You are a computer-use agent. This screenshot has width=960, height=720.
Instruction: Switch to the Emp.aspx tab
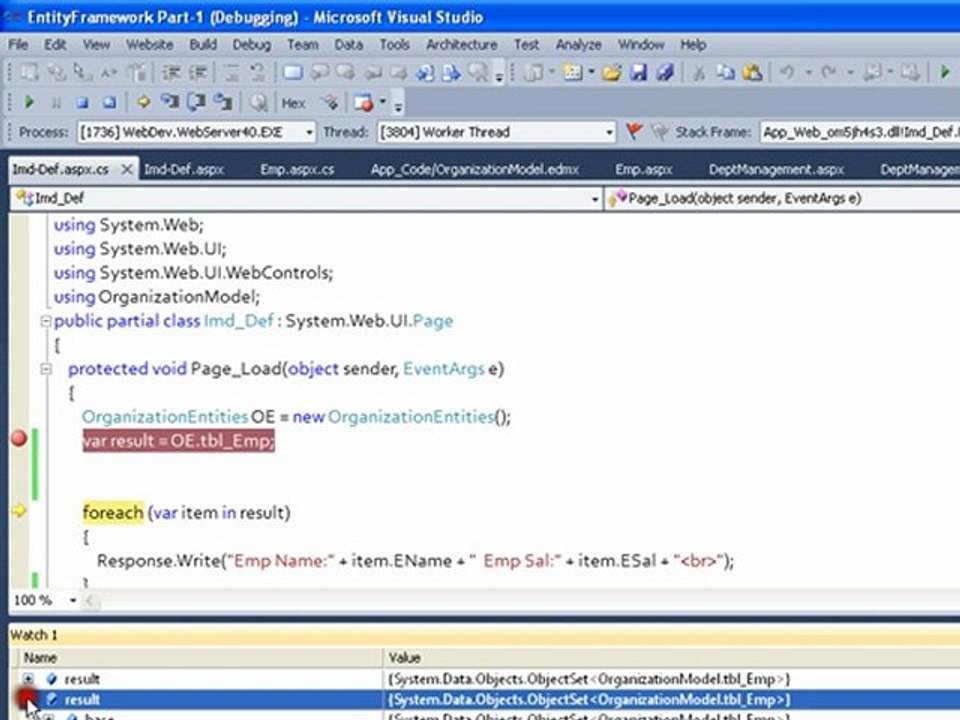pos(644,170)
